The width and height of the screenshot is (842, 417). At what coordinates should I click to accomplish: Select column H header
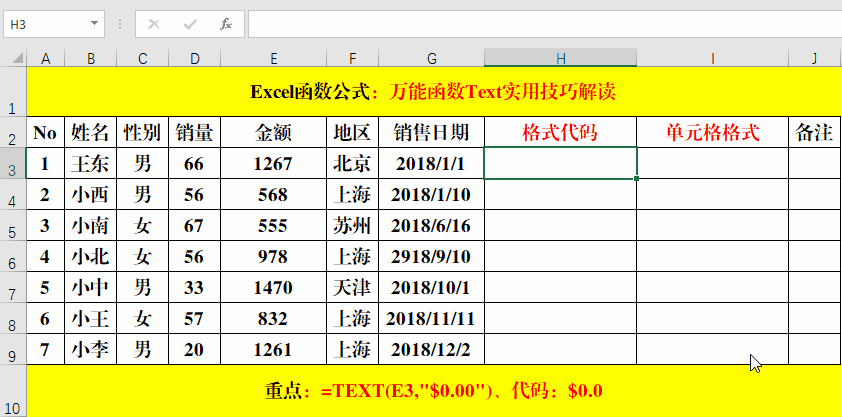(561, 58)
